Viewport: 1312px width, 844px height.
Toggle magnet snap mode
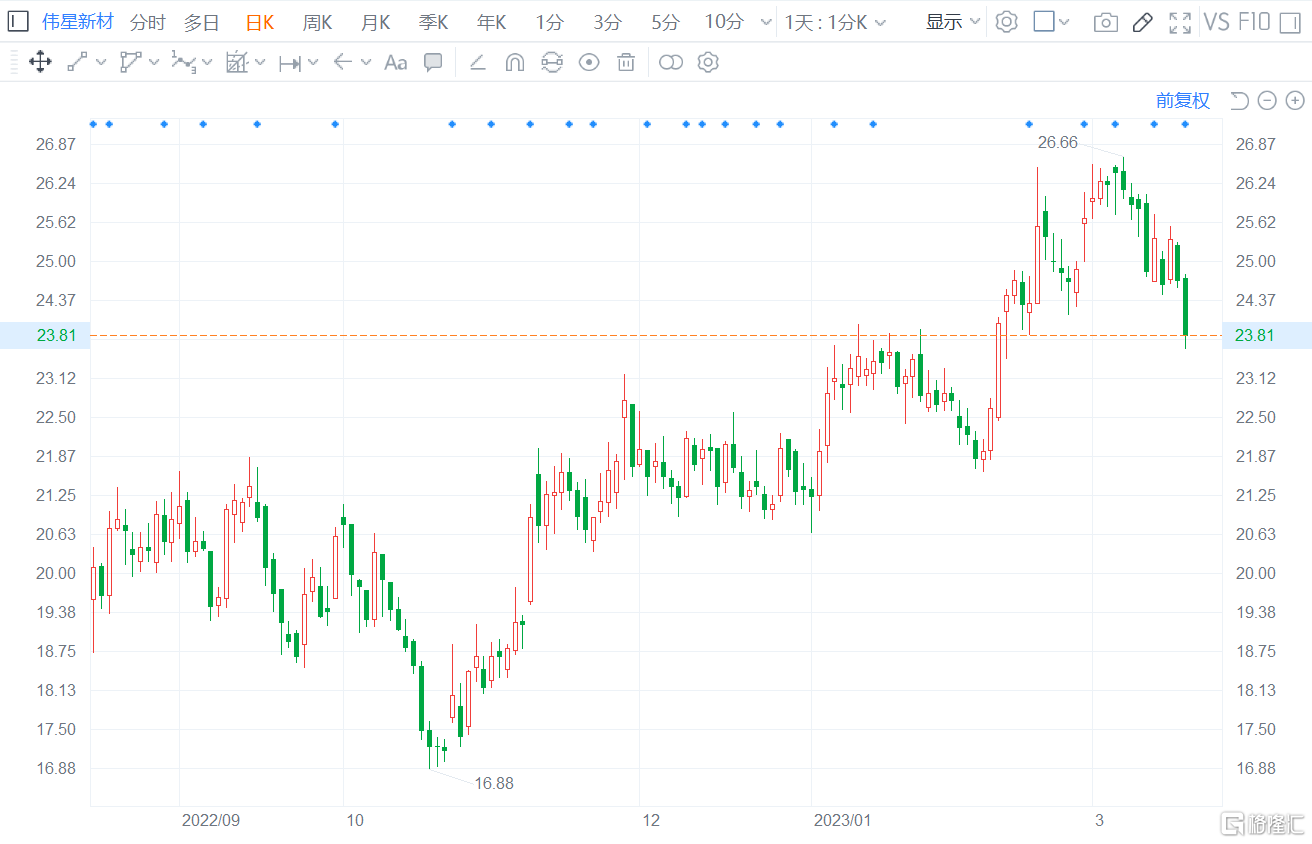(x=515, y=62)
